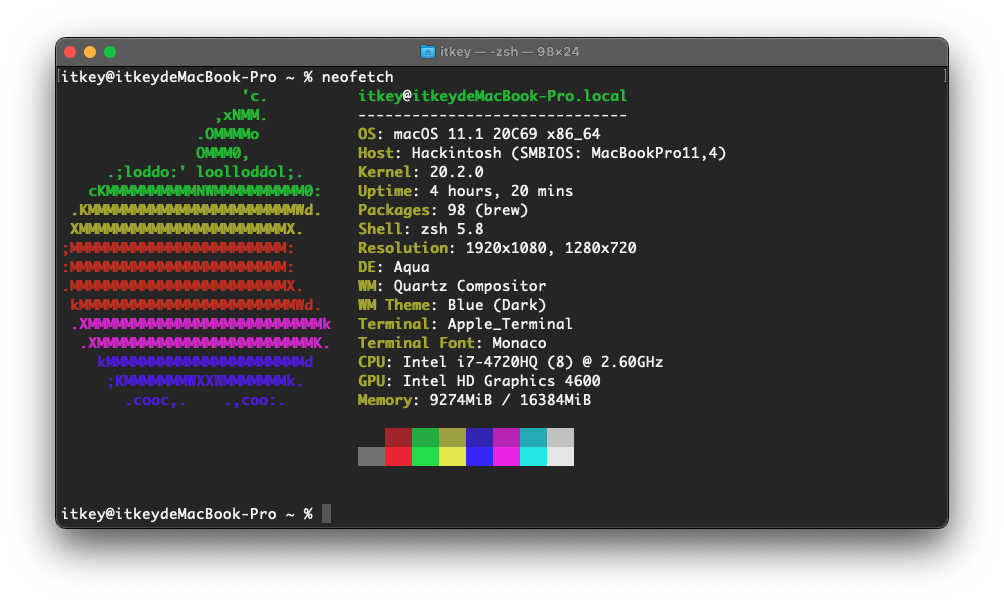Viewport: 1004px width, 602px height.
Task: Click the dark teal color block in top row
Action: point(533,437)
